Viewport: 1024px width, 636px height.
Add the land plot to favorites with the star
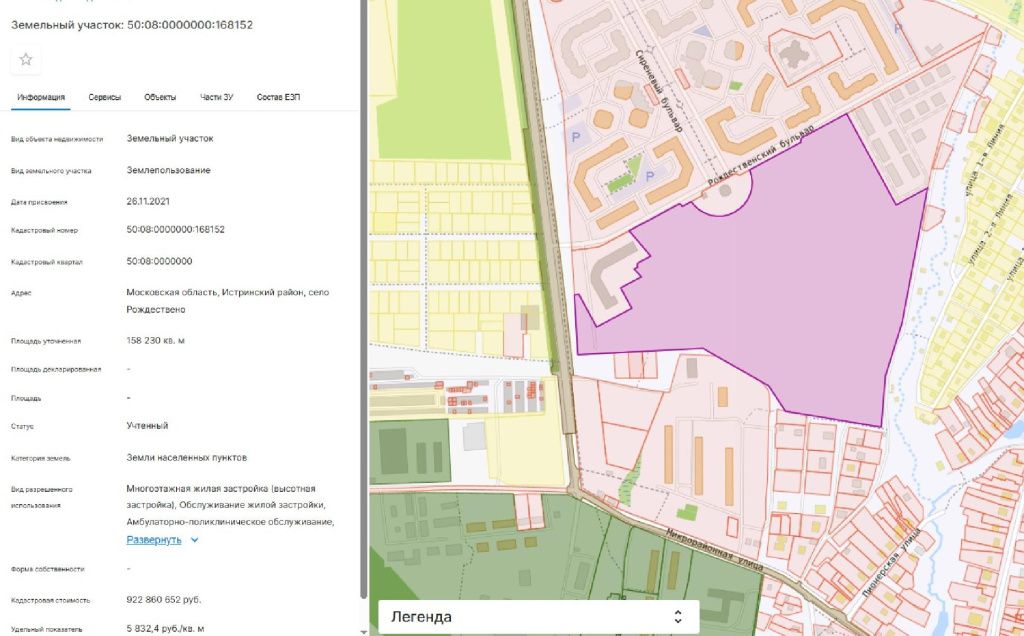pos(26,60)
